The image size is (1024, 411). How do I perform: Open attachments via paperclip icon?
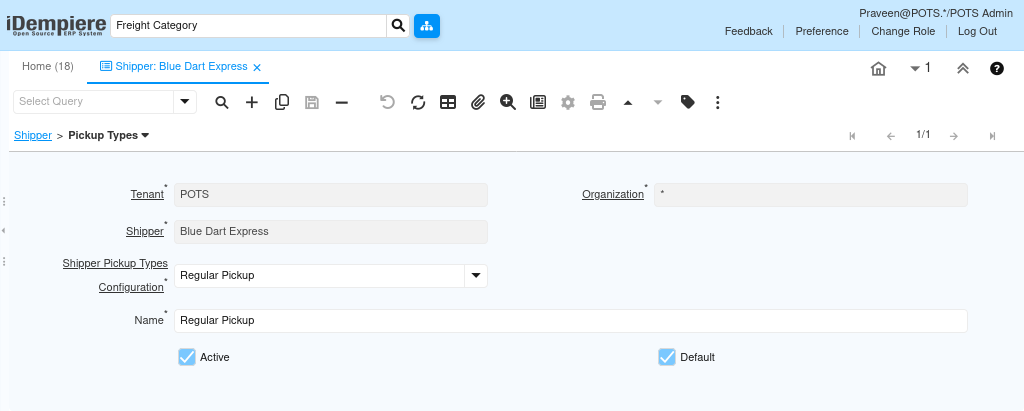point(478,103)
